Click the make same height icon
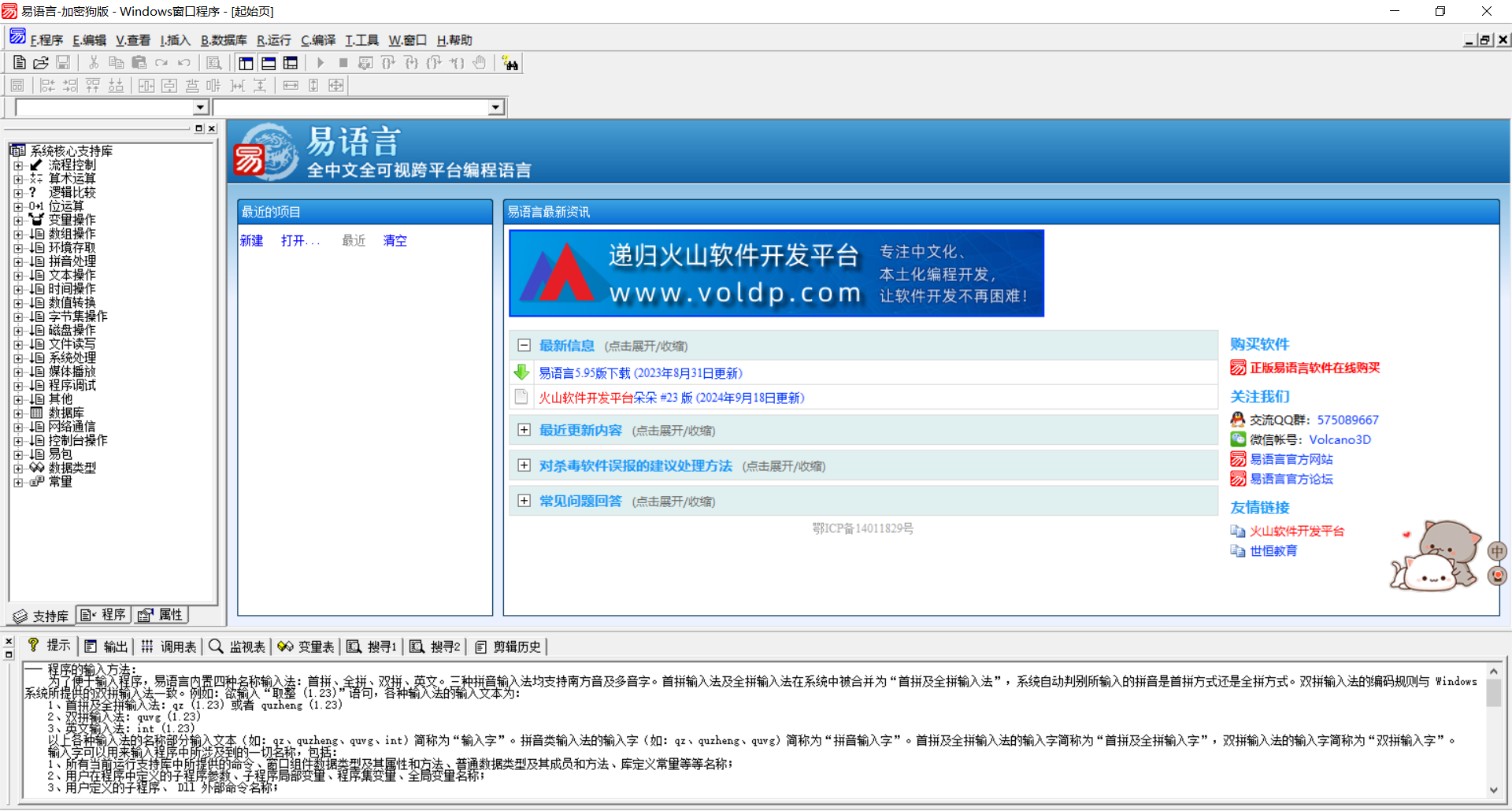Screen dimensions: 1512x811 tap(313, 85)
